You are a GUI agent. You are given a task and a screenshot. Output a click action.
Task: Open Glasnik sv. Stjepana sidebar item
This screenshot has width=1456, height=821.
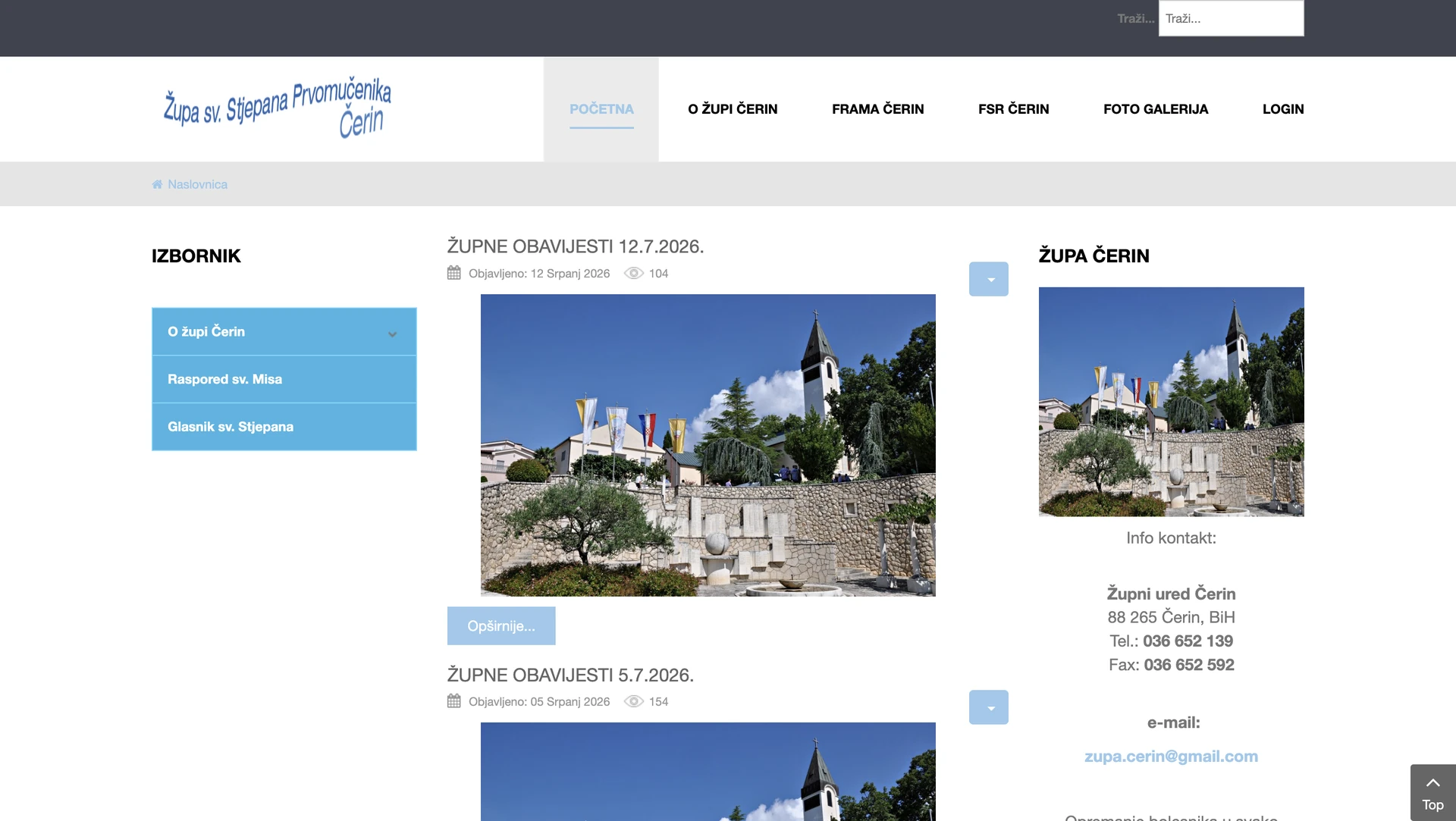click(x=284, y=427)
